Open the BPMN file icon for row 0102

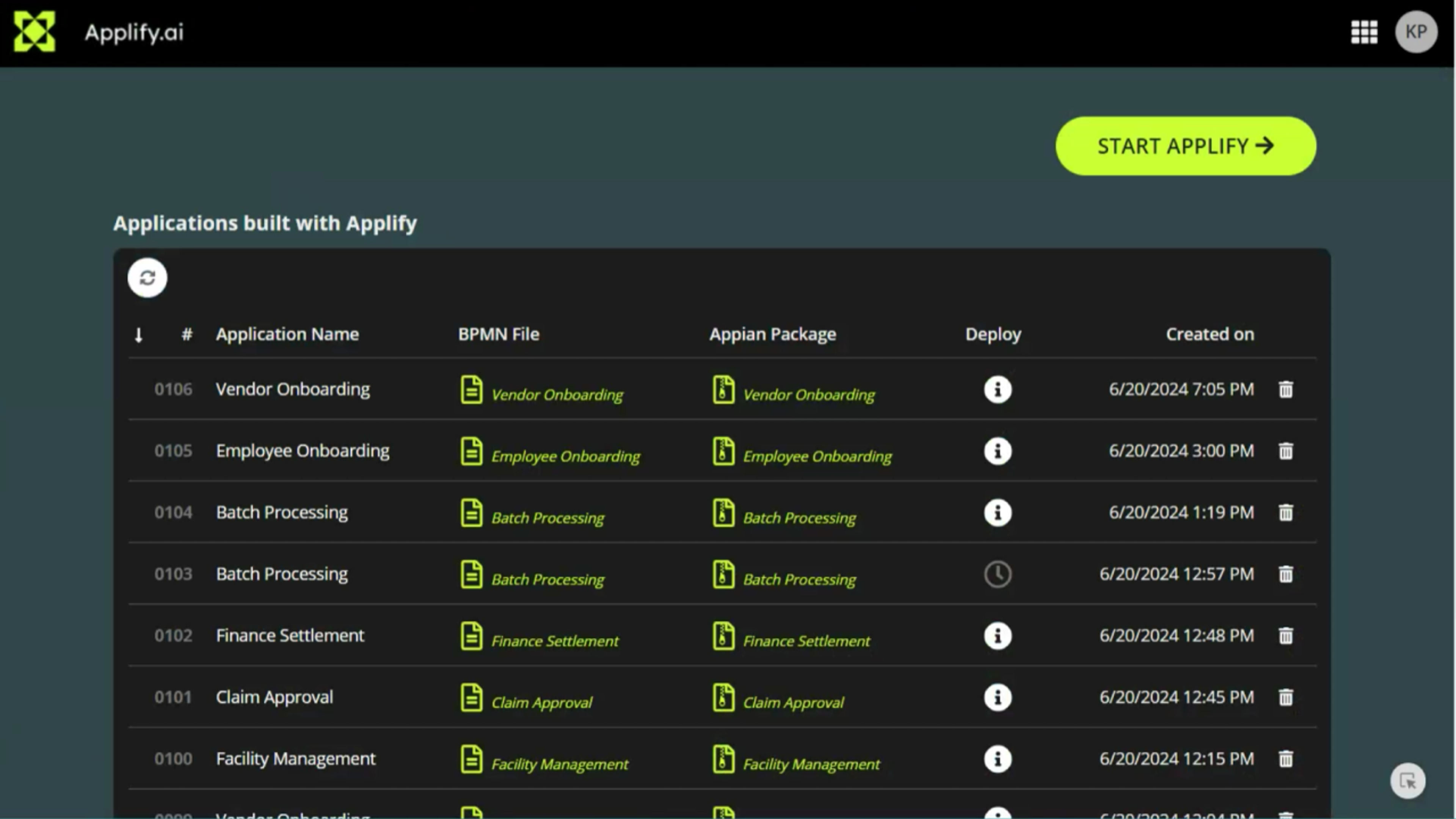tap(471, 636)
